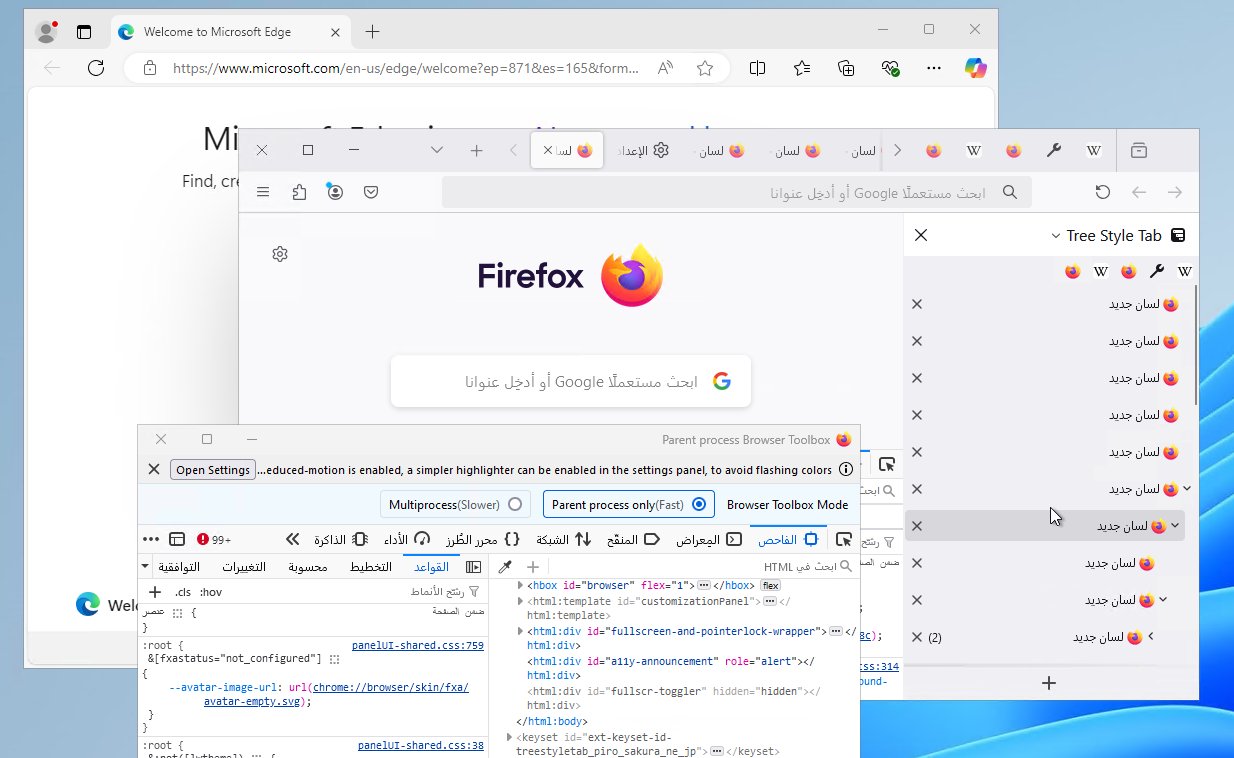Click the right-pointing navigation arrow in Firefox
This screenshot has height=758, width=1234.
[x=1175, y=192]
